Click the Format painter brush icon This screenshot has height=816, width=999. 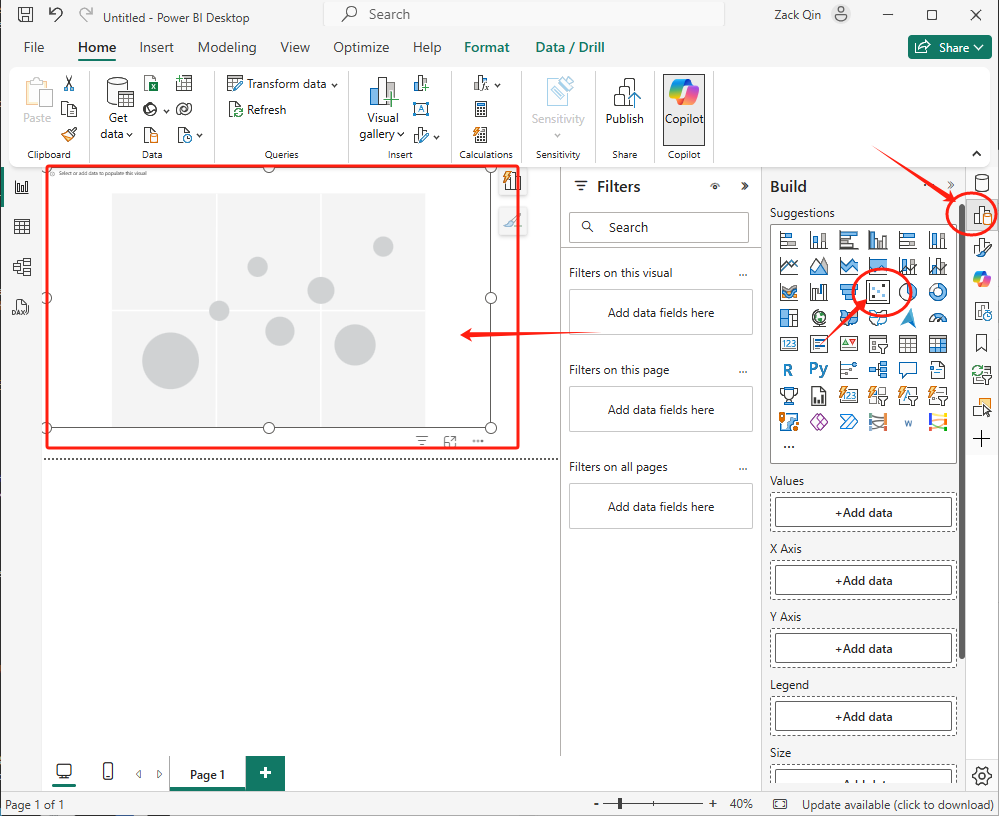point(69,134)
